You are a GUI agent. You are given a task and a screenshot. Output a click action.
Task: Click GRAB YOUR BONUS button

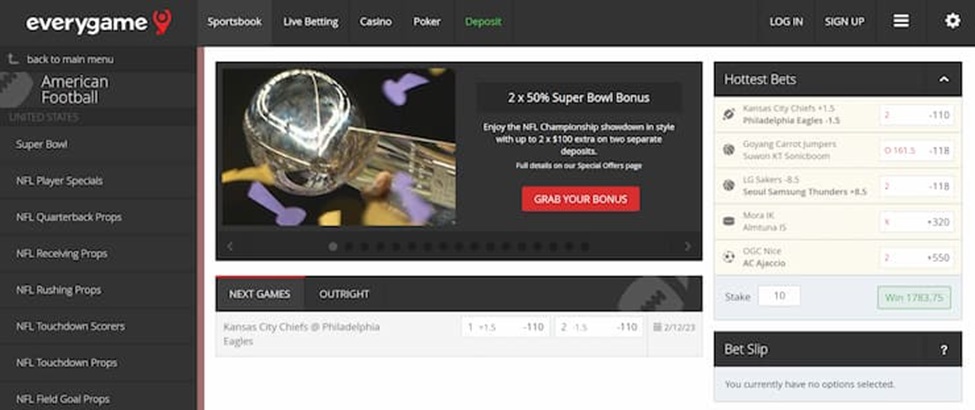[x=580, y=199]
